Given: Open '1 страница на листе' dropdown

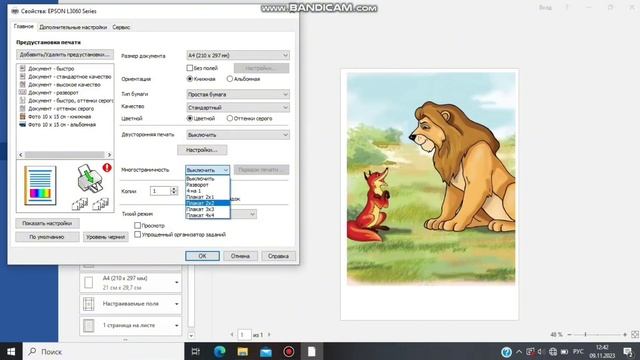Looking at the screenshot, I should [x=176, y=326].
